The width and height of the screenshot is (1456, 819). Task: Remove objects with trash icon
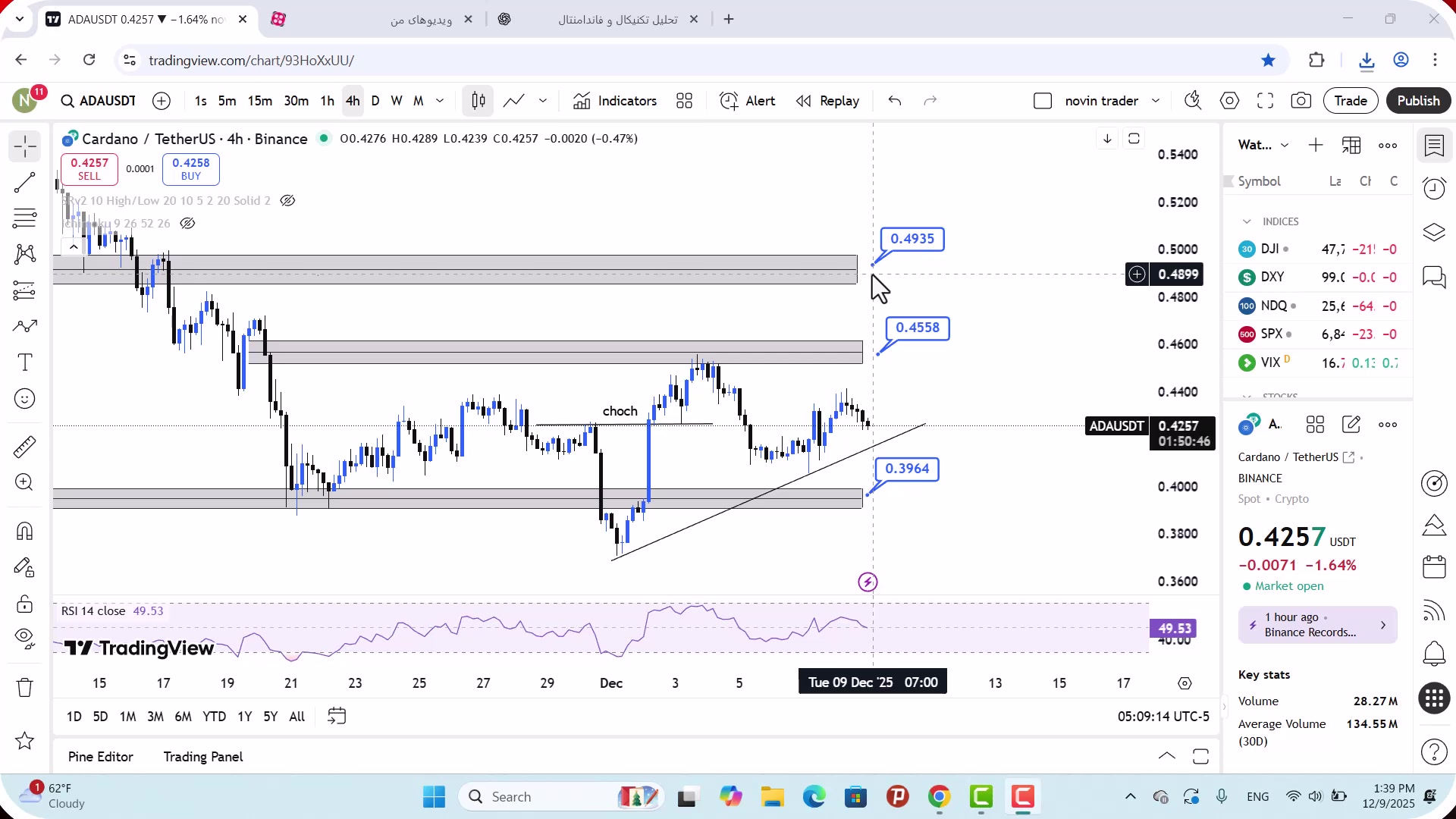[x=25, y=688]
